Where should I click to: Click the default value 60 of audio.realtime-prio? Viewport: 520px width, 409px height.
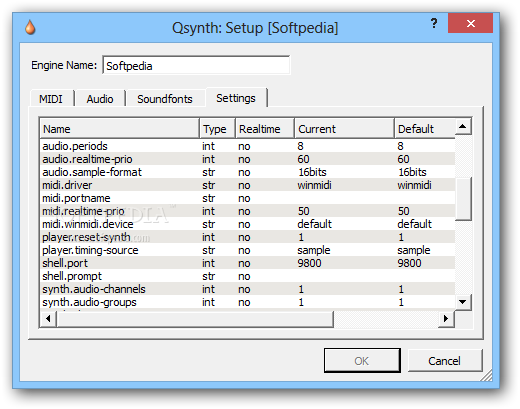click(403, 159)
